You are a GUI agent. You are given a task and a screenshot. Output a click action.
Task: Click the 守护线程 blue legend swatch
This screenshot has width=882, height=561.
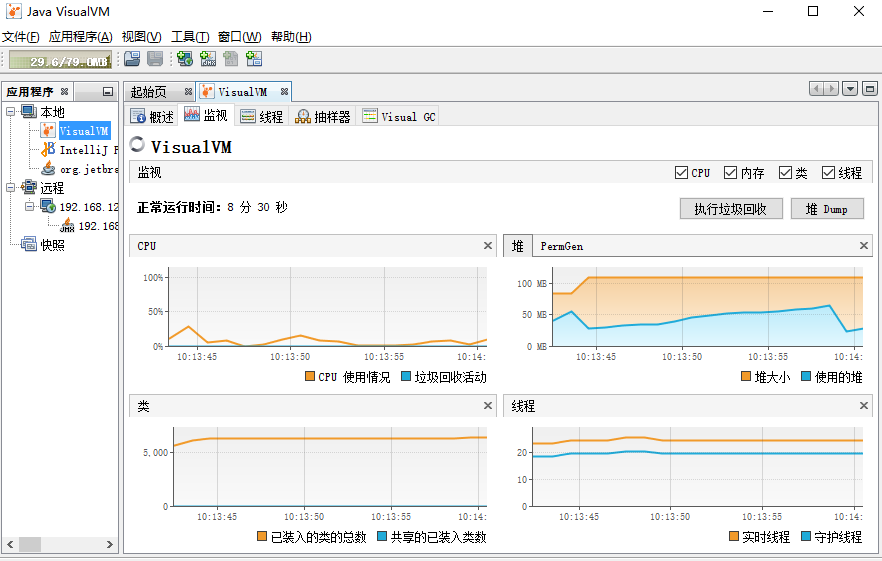pyautogui.click(x=806, y=536)
